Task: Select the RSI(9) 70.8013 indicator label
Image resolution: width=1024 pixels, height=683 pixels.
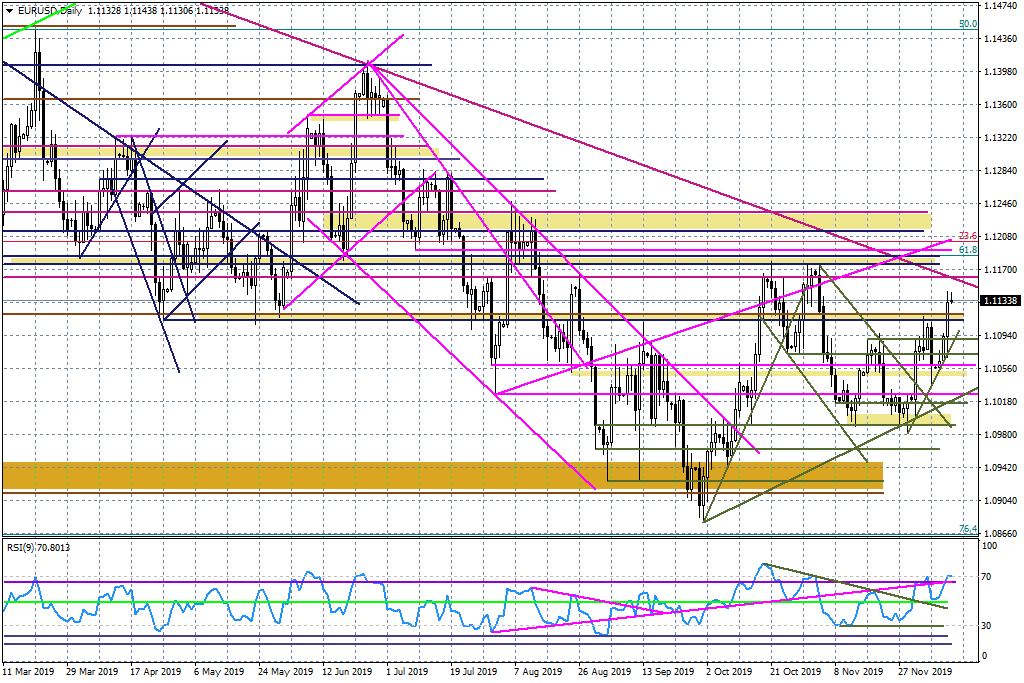Action: point(38,547)
